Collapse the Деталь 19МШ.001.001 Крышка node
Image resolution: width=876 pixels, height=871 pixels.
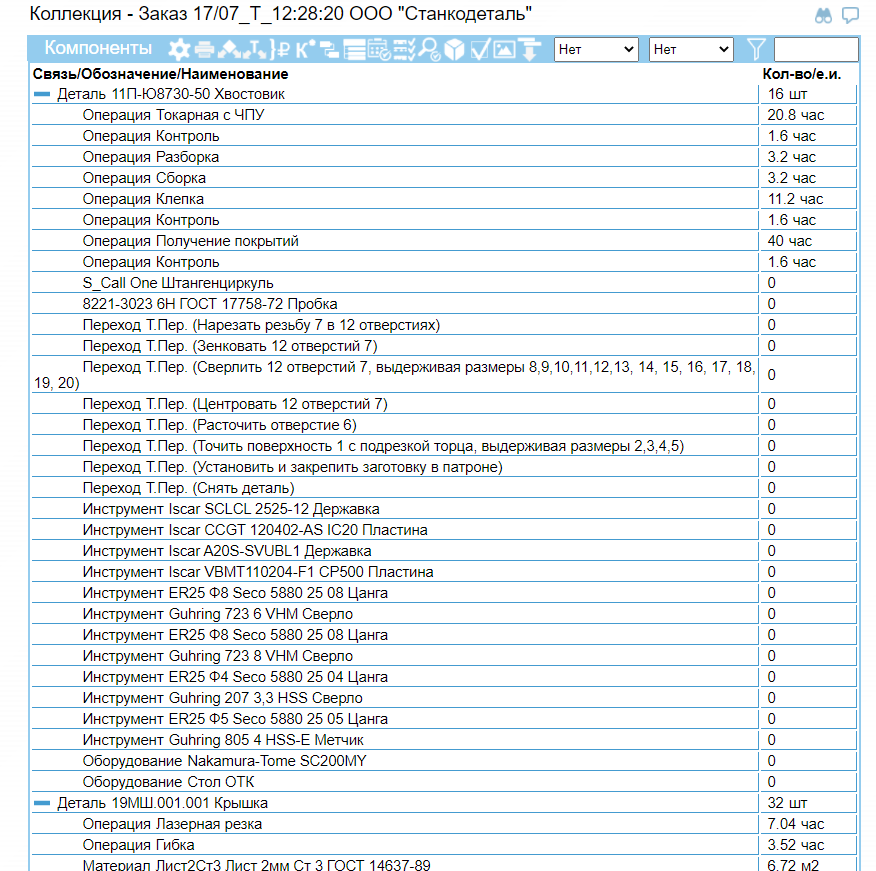[x=41, y=803]
